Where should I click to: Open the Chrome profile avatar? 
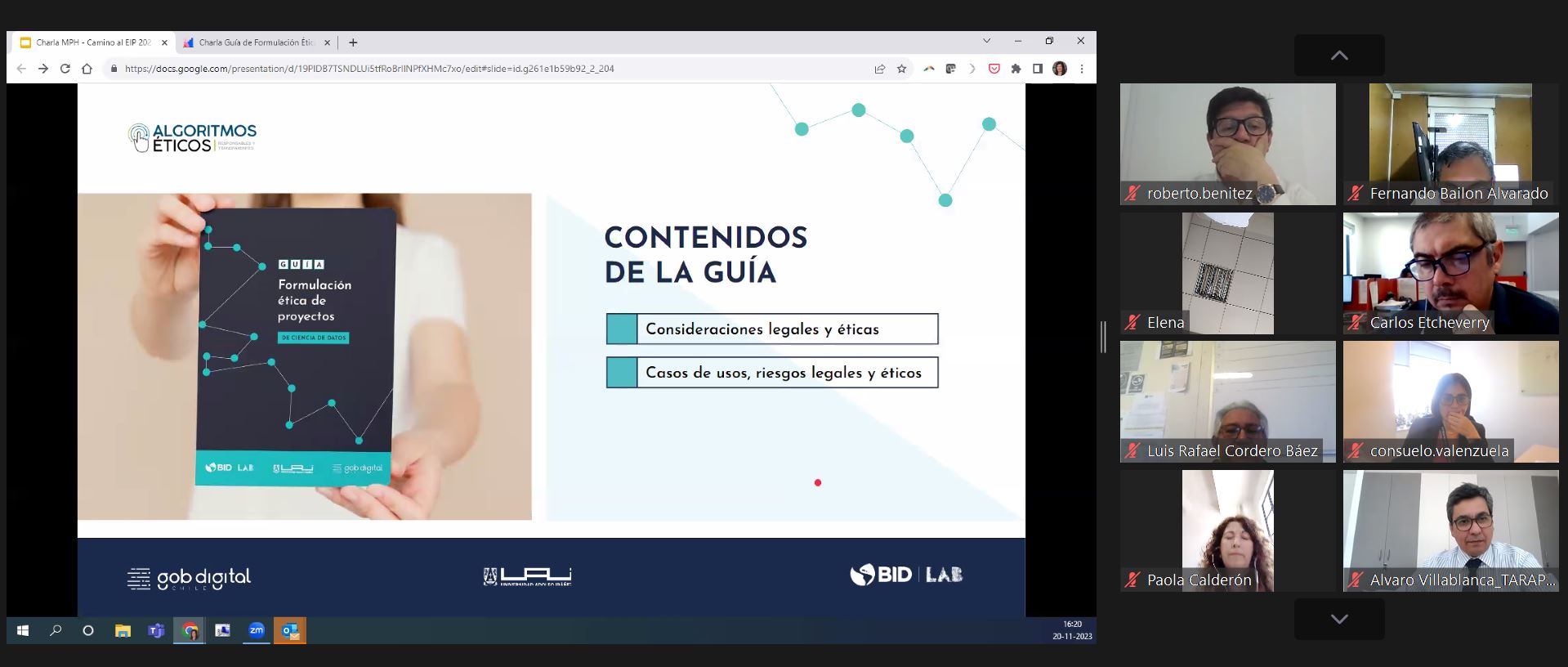point(1060,69)
